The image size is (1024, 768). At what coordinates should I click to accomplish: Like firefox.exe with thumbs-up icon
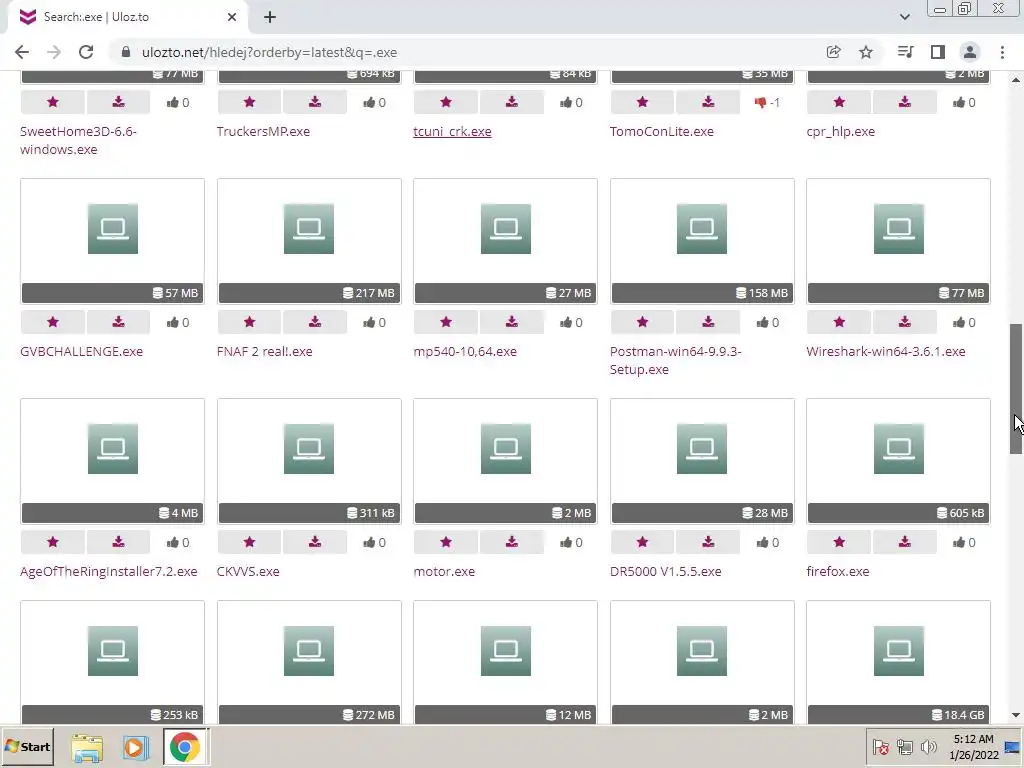tap(958, 543)
